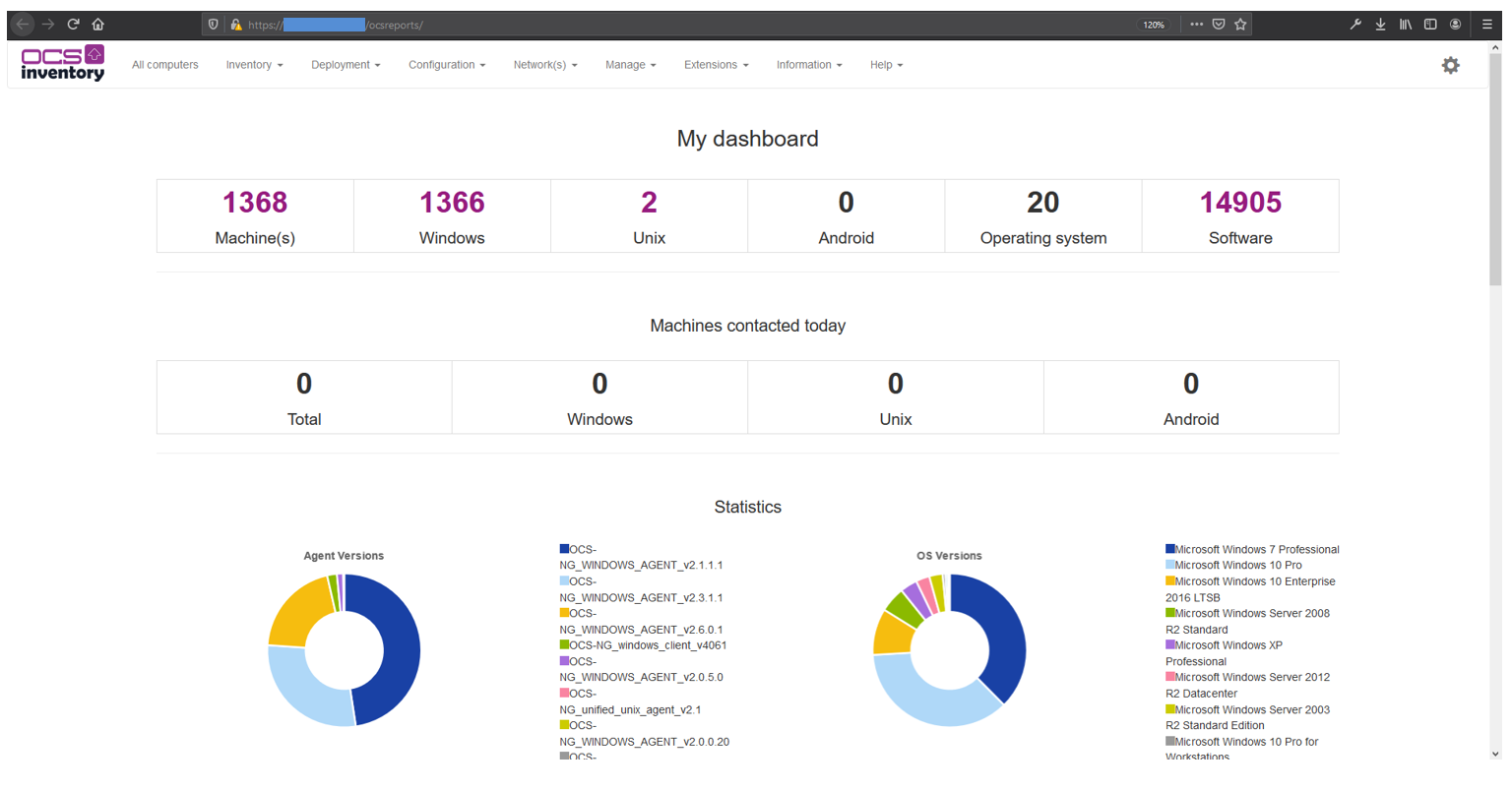Click the OCS-NG_windows_client_v4061 legend label
Screen dimensions: 1512x791
tap(648, 645)
